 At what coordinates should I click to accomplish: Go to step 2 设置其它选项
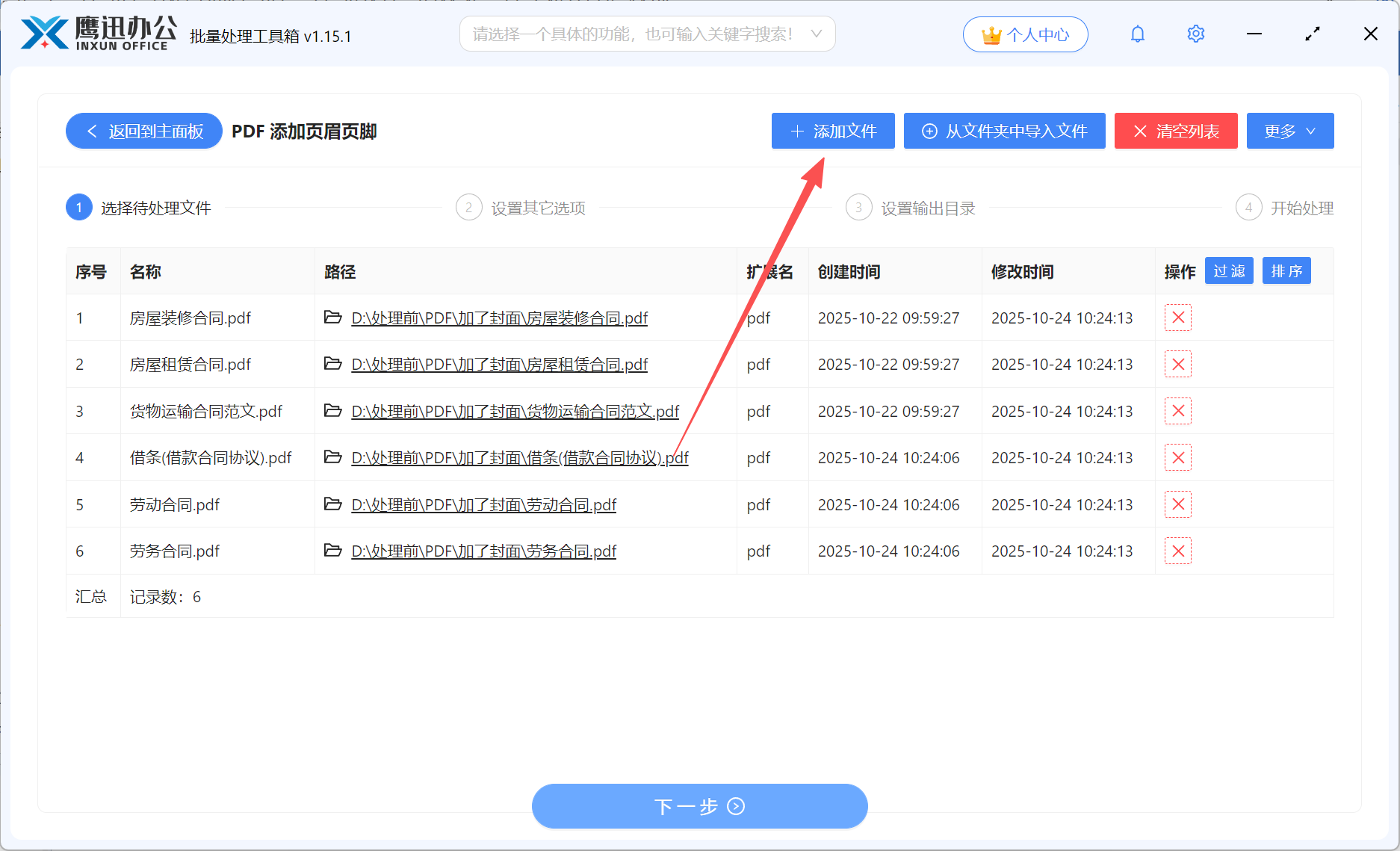(x=521, y=208)
